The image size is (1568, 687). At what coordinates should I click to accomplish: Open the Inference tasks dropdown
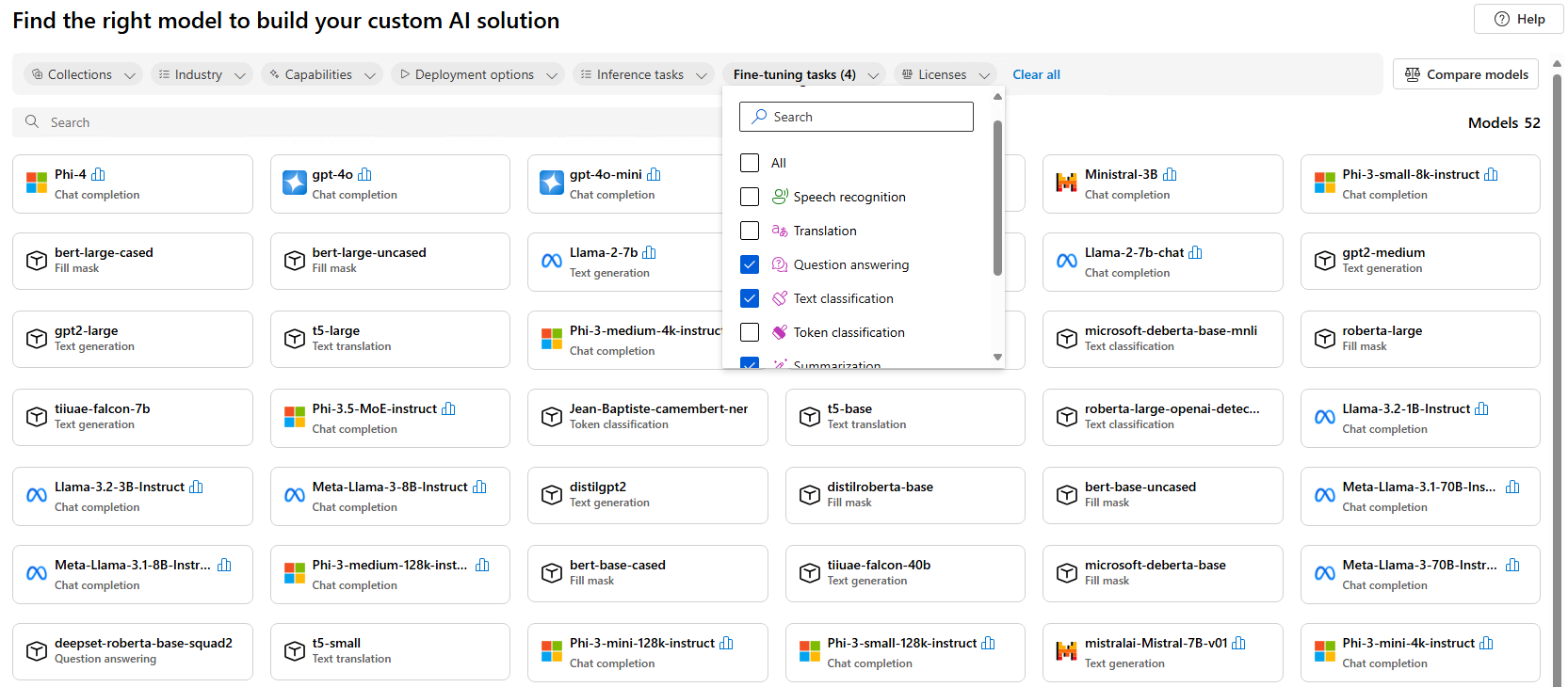pos(644,74)
